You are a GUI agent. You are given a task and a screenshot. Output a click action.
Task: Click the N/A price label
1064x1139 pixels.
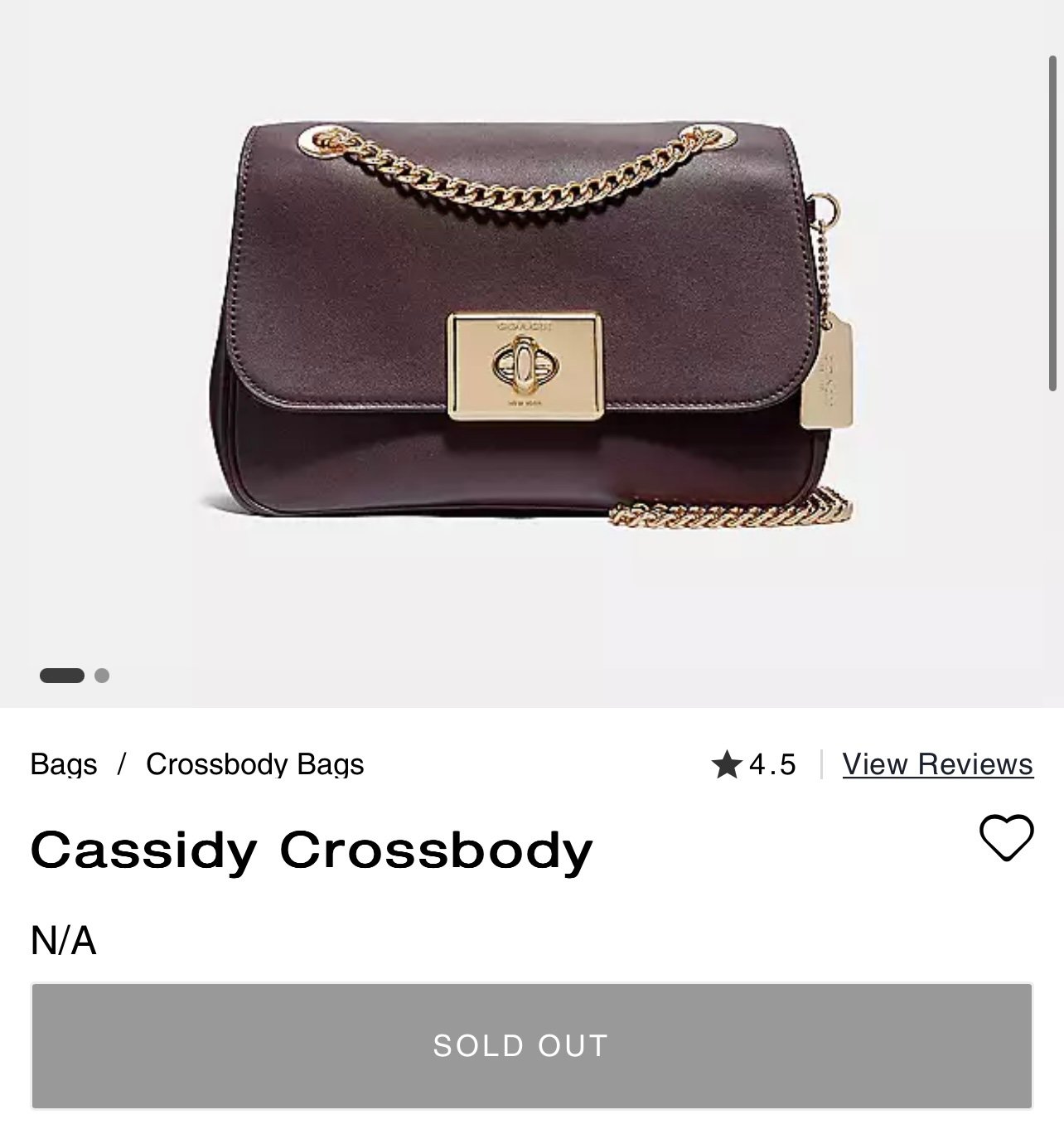coord(64,941)
